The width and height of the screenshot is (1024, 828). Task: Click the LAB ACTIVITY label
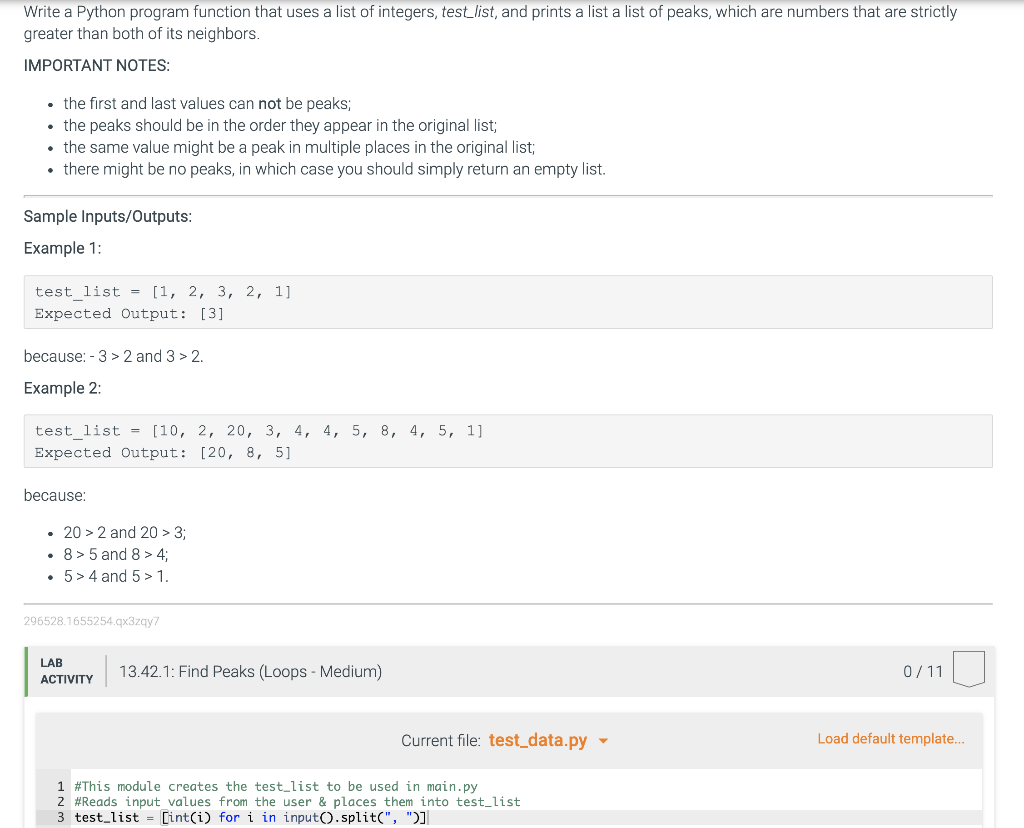coord(65,671)
